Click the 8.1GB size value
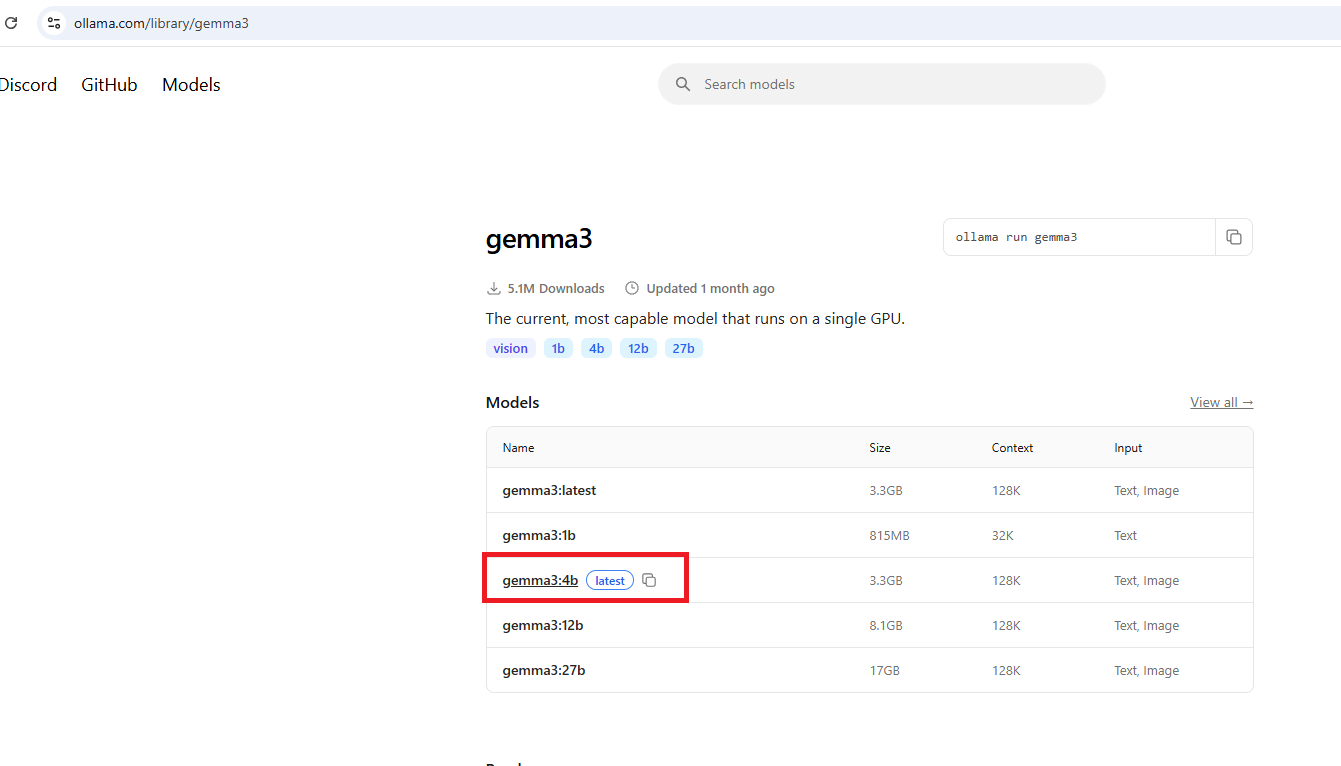Viewport: 1341px width, 766px height. (886, 626)
